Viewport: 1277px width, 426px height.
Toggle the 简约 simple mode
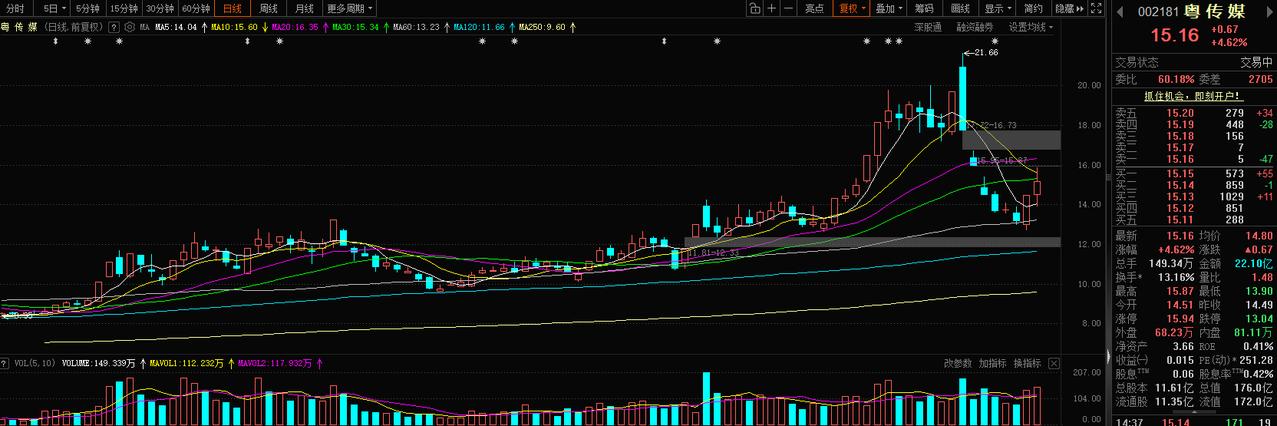1034,8
